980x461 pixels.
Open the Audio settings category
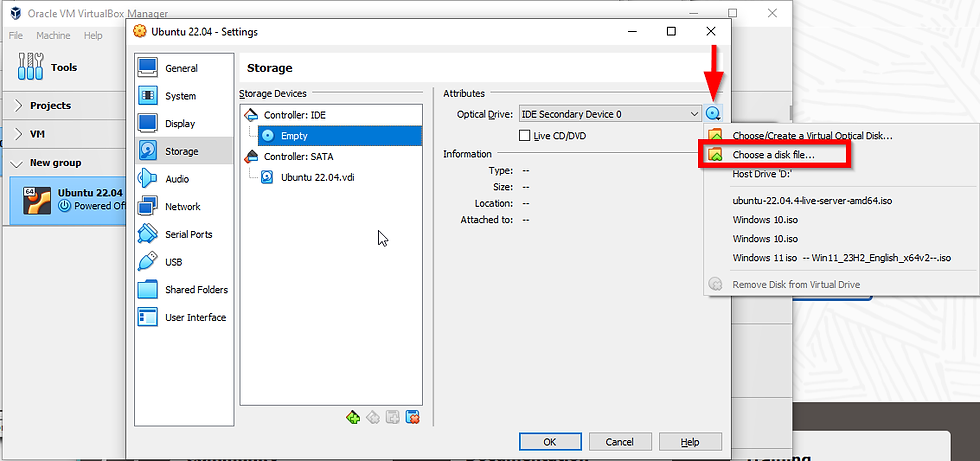coord(183,179)
